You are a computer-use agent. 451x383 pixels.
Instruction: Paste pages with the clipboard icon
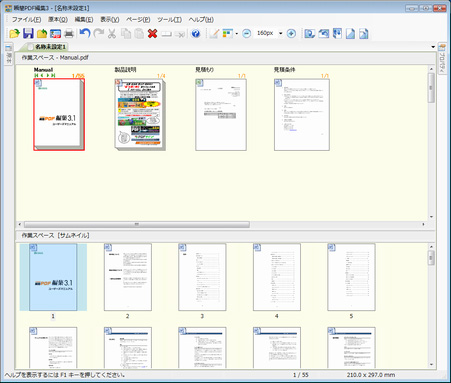click(x=139, y=33)
